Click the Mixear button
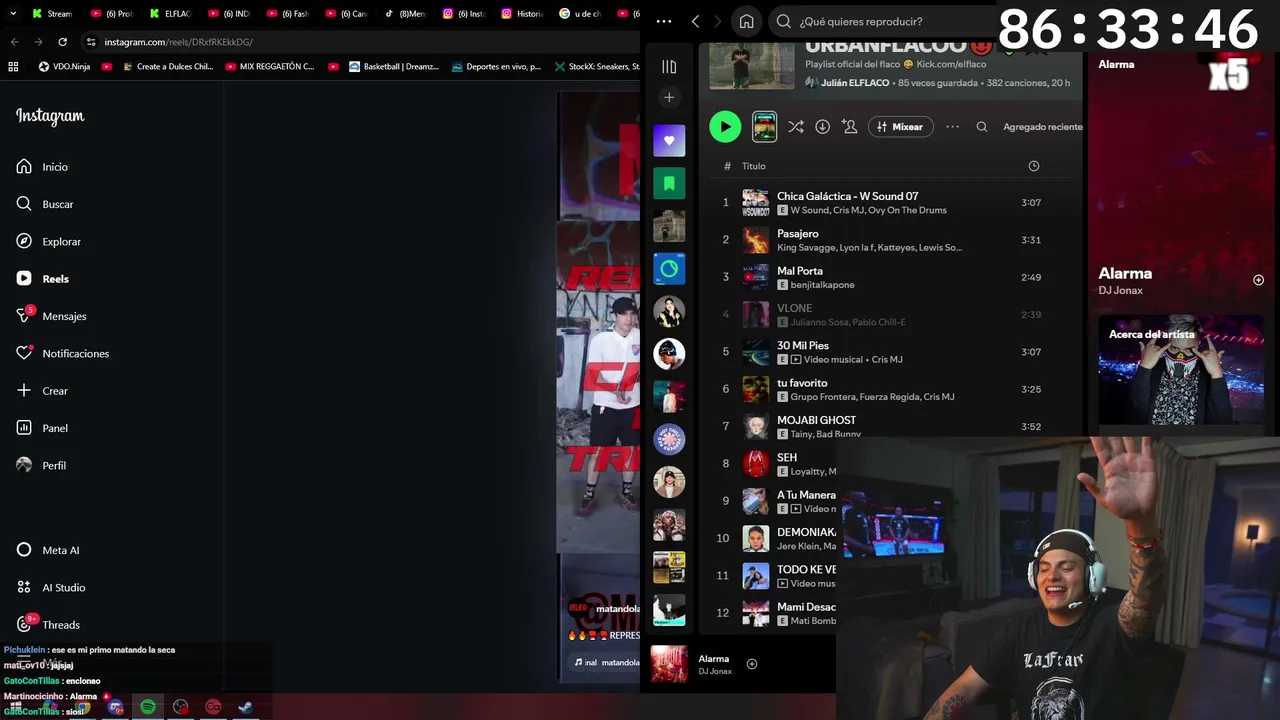 coord(900,127)
